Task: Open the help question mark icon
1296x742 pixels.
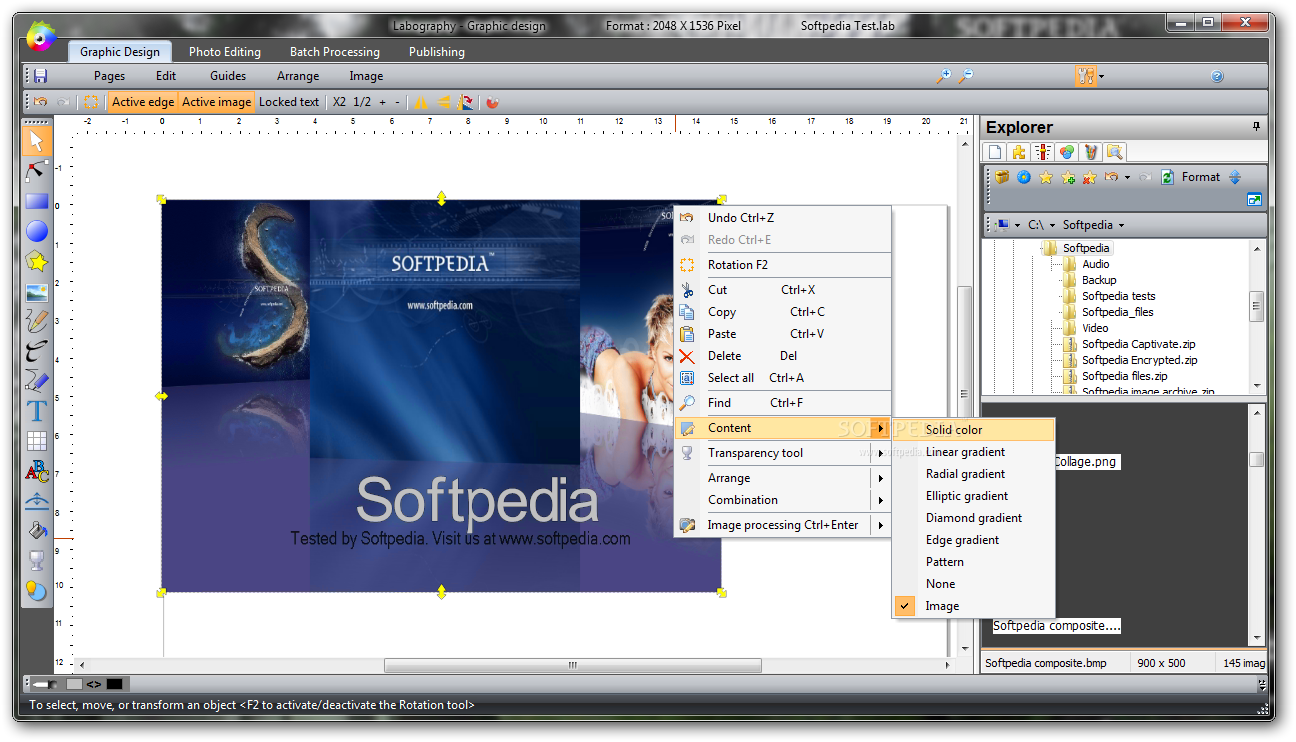Action: click(x=1217, y=76)
